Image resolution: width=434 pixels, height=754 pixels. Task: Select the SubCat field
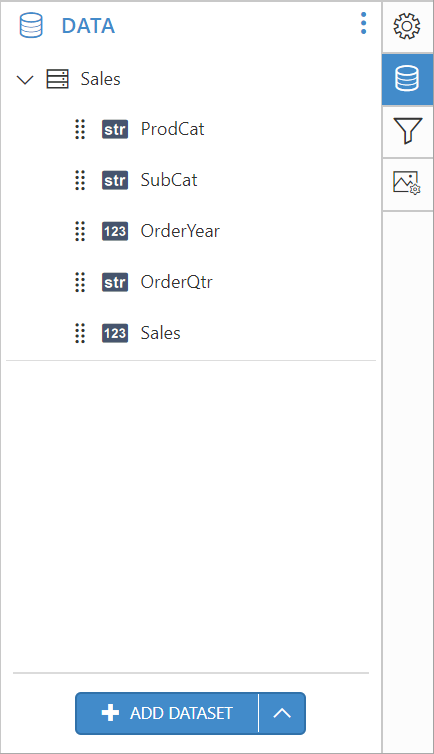pos(169,180)
